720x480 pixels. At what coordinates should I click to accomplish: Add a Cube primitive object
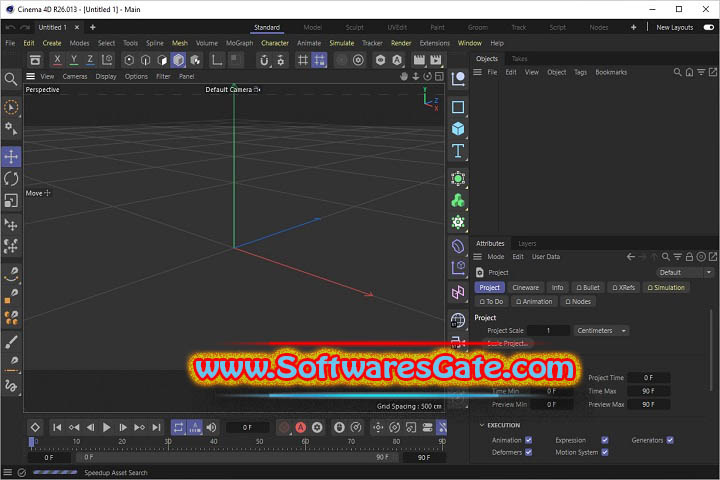coord(458,129)
